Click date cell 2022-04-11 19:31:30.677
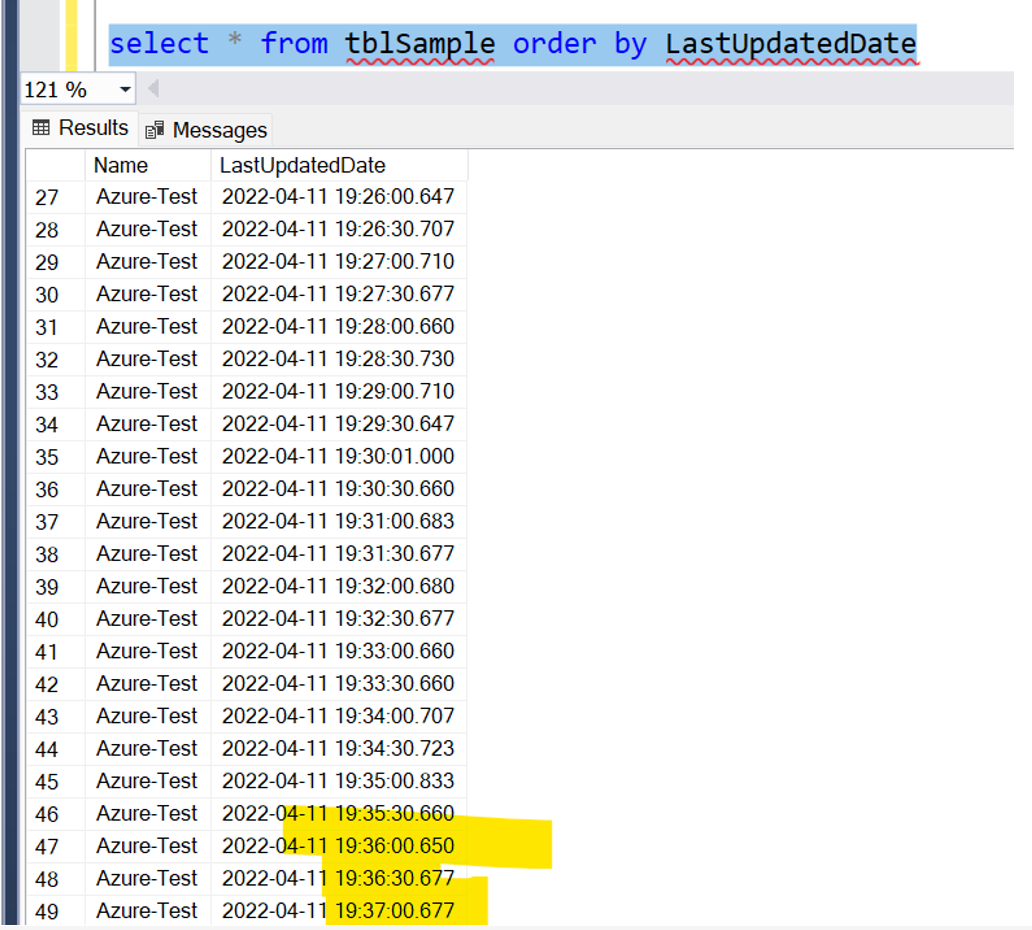1032x930 pixels. [339, 554]
